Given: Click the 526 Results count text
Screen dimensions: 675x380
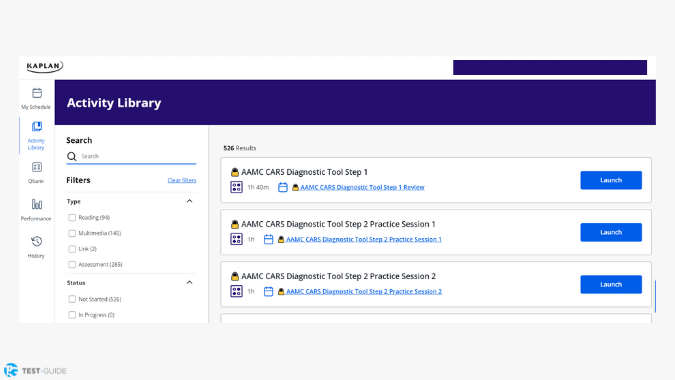Looking at the screenshot, I should click(x=240, y=148).
